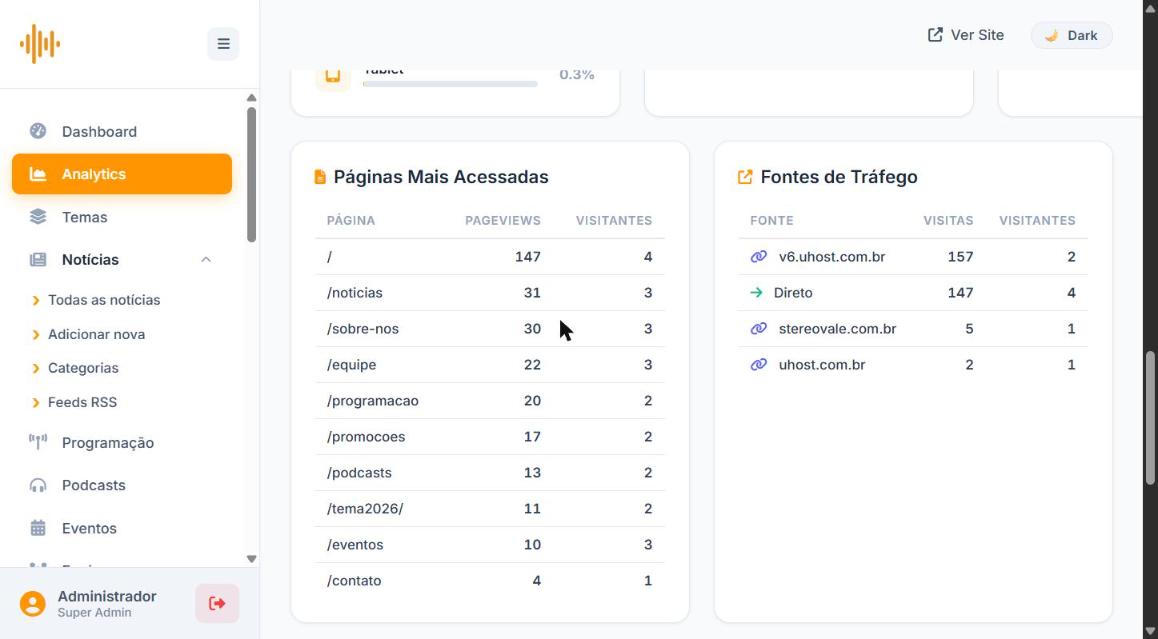Click the main page vertical scrollbar thumb

coord(1151,418)
